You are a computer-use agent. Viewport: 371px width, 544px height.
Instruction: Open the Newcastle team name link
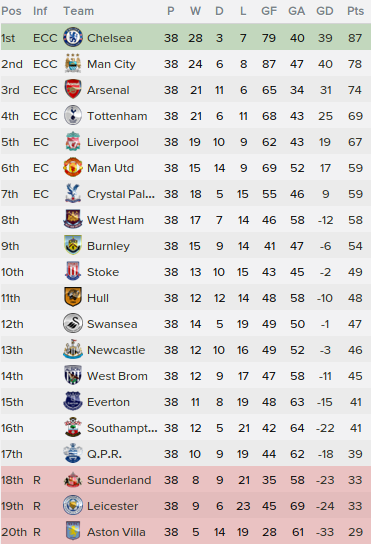pyautogui.click(x=116, y=350)
